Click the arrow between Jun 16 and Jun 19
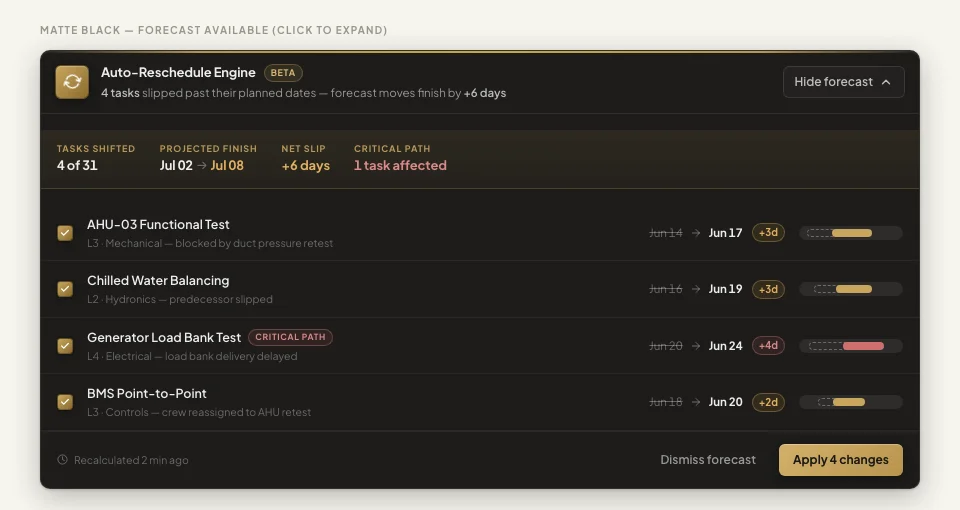The height and width of the screenshot is (510, 960). pos(696,289)
